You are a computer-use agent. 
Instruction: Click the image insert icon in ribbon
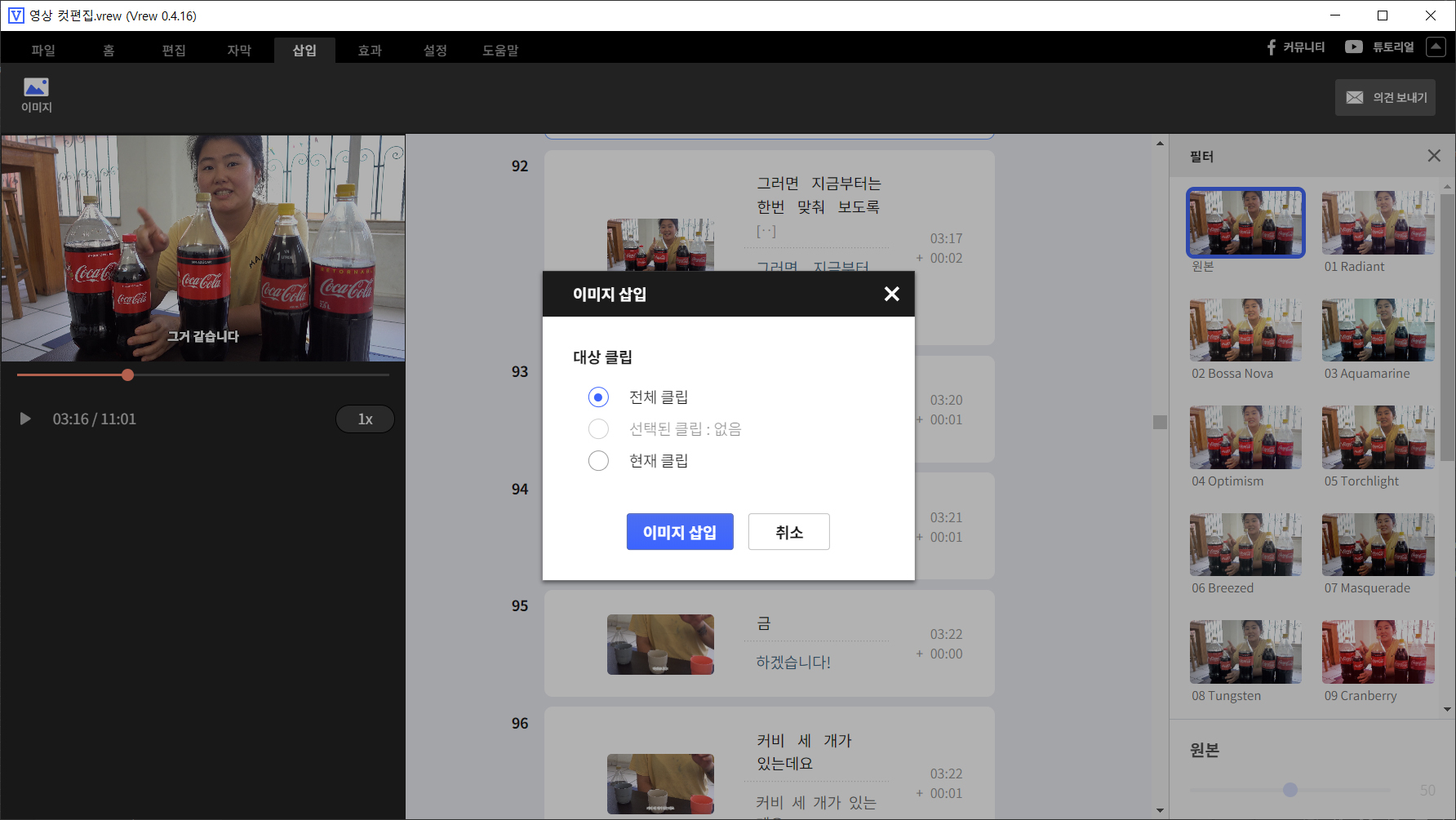point(36,95)
